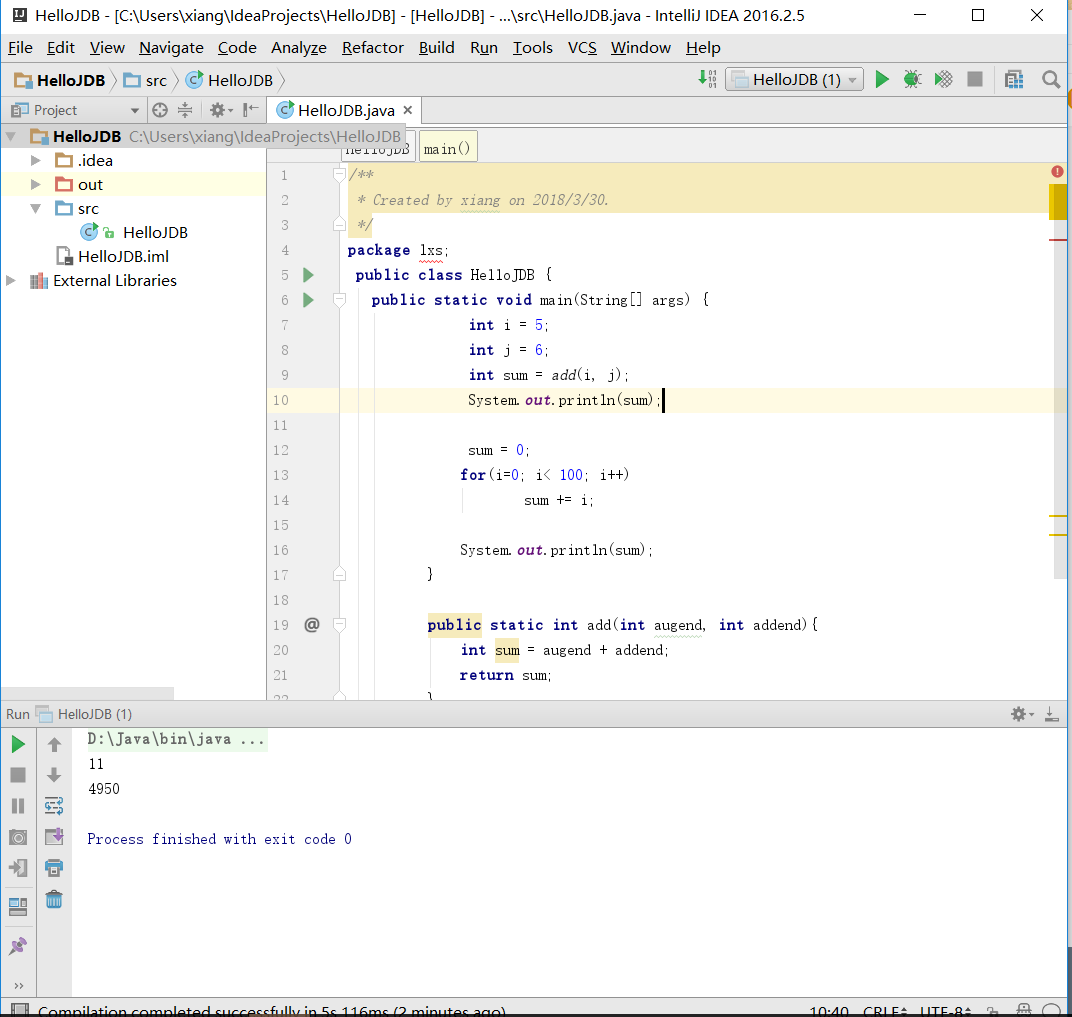Click the @ gutter icon on line 19

click(312, 624)
